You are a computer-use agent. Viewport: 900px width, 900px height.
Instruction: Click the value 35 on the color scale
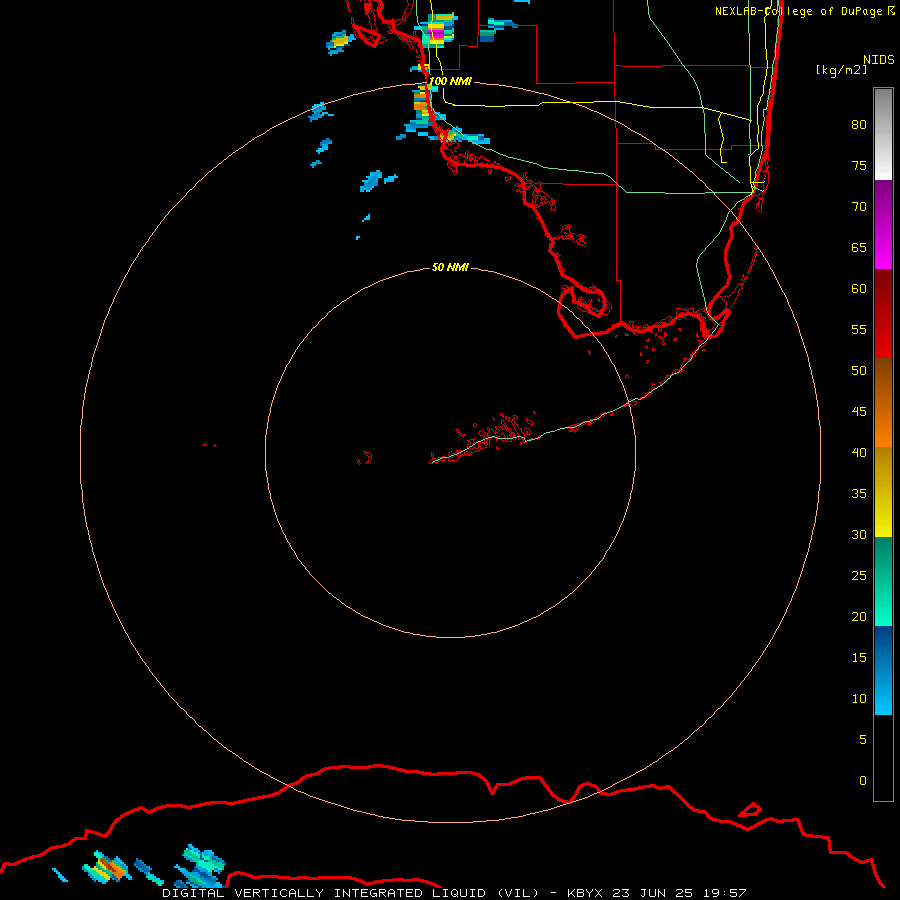[x=859, y=494]
